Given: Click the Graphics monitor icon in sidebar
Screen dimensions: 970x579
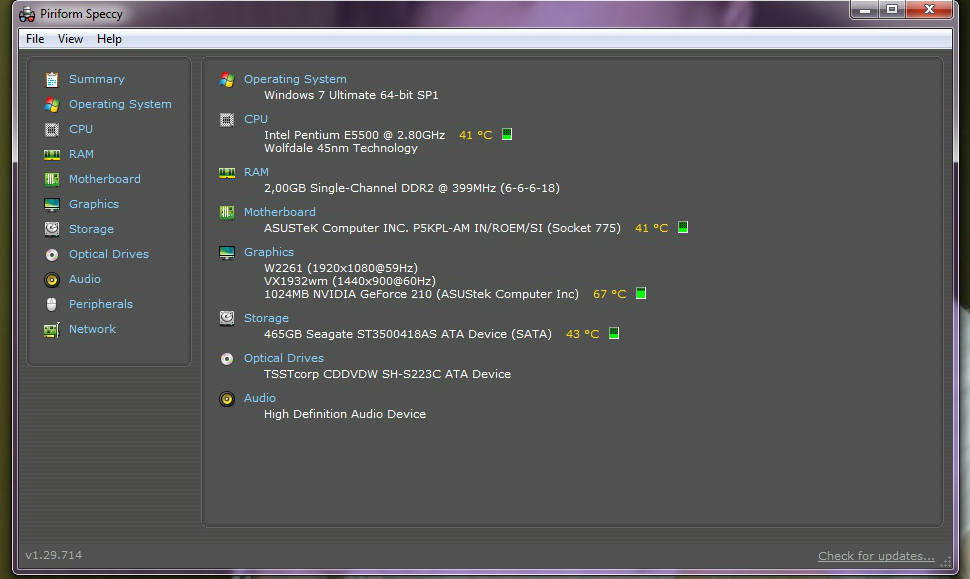Looking at the screenshot, I should click(x=52, y=204).
